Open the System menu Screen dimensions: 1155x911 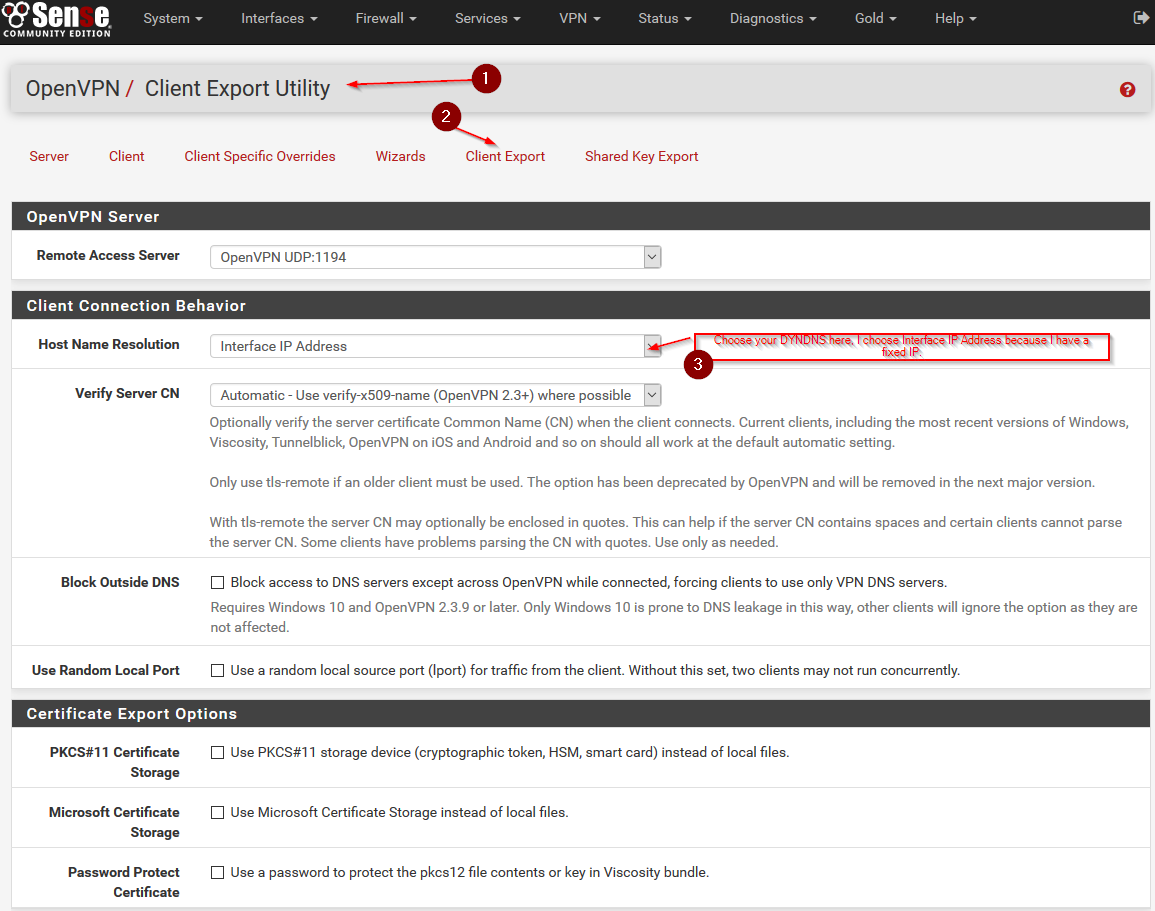tap(173, 18)
